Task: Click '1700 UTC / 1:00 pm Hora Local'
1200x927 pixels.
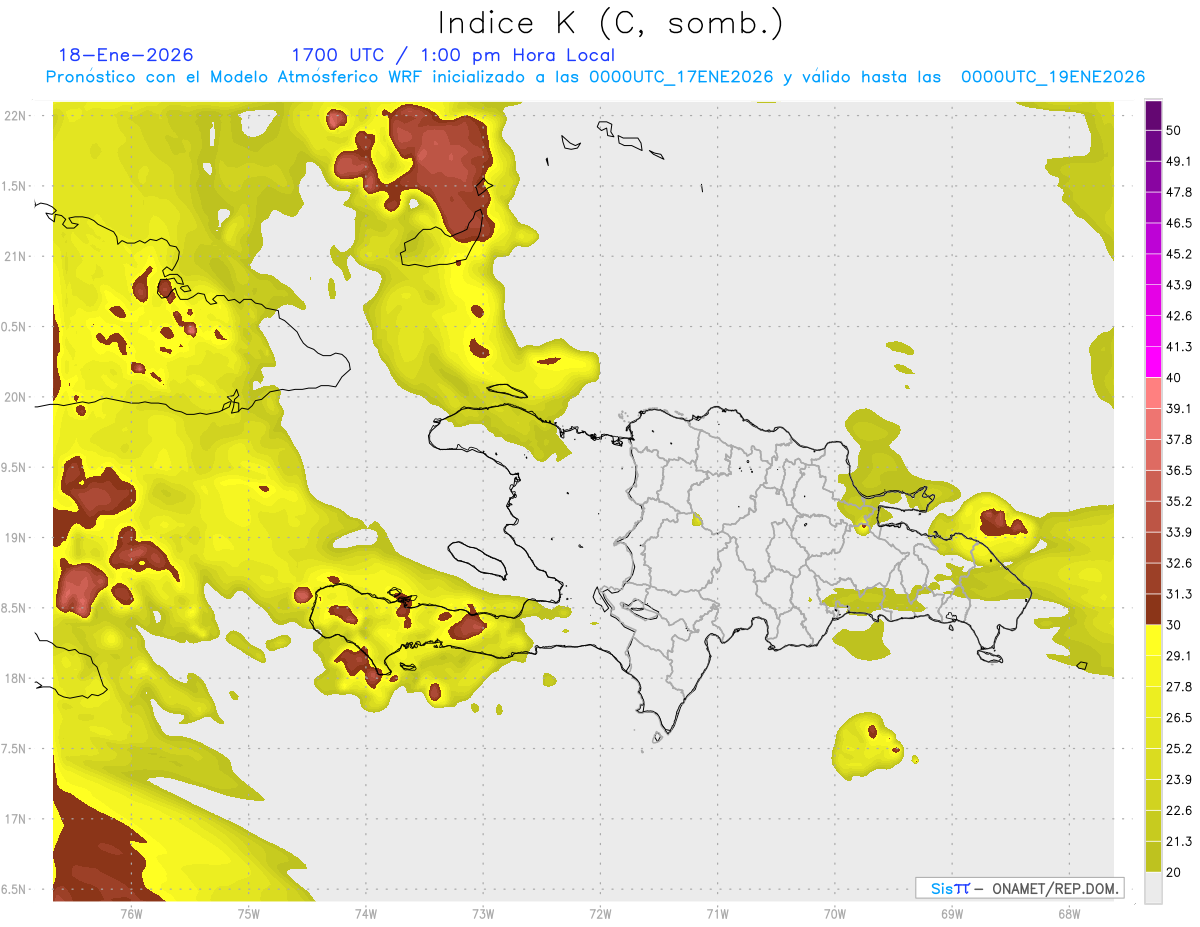Action: pos(453,55)
